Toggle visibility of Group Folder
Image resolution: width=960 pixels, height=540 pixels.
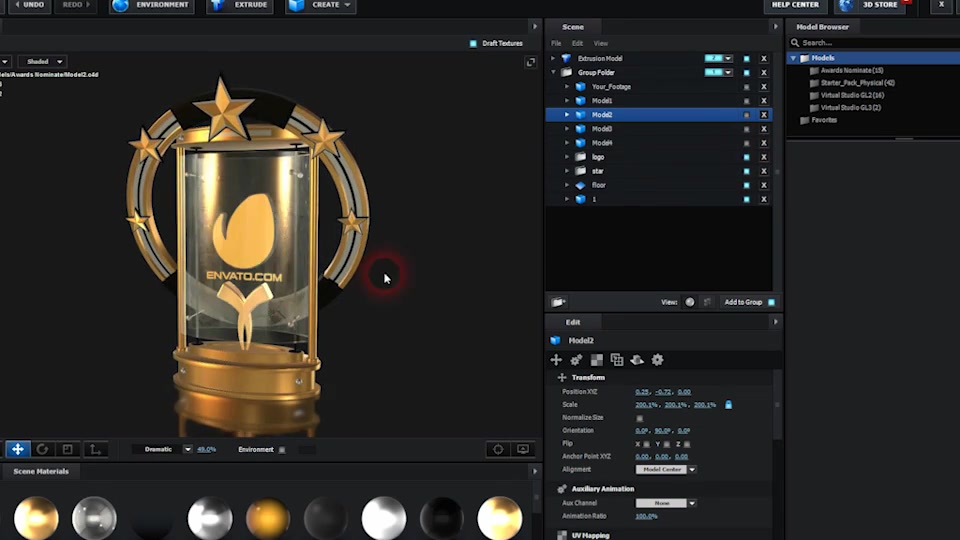[x=746, y=73]
